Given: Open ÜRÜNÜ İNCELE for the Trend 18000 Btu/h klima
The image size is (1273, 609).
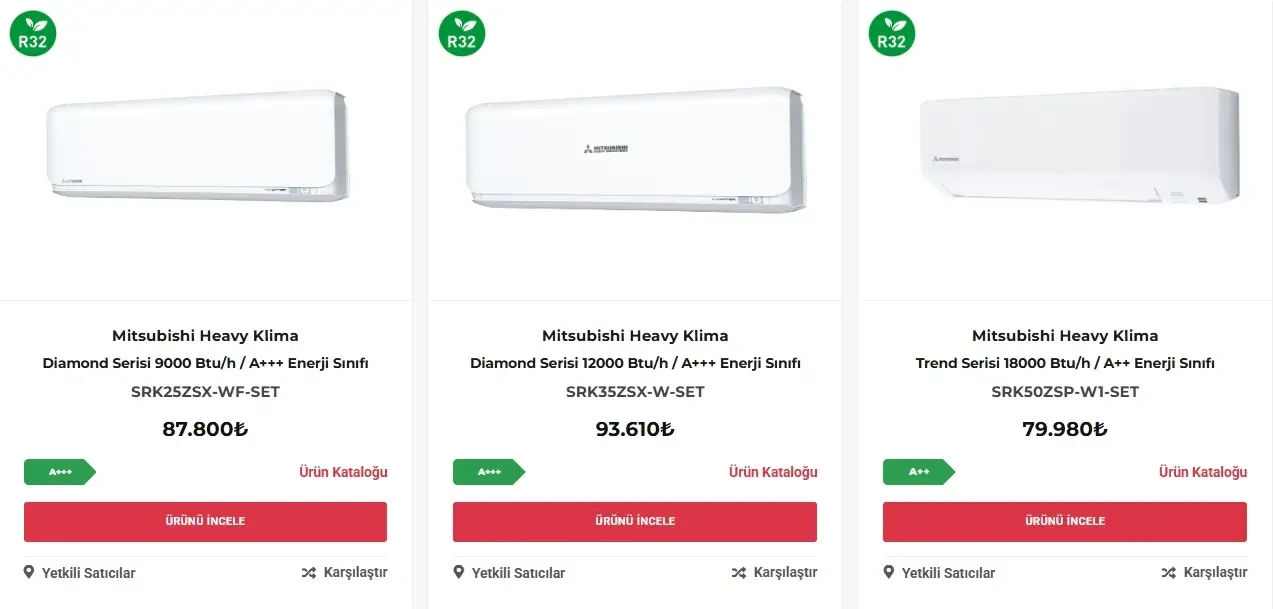Looking at the screenshot, I should (x=1065, y=522).
